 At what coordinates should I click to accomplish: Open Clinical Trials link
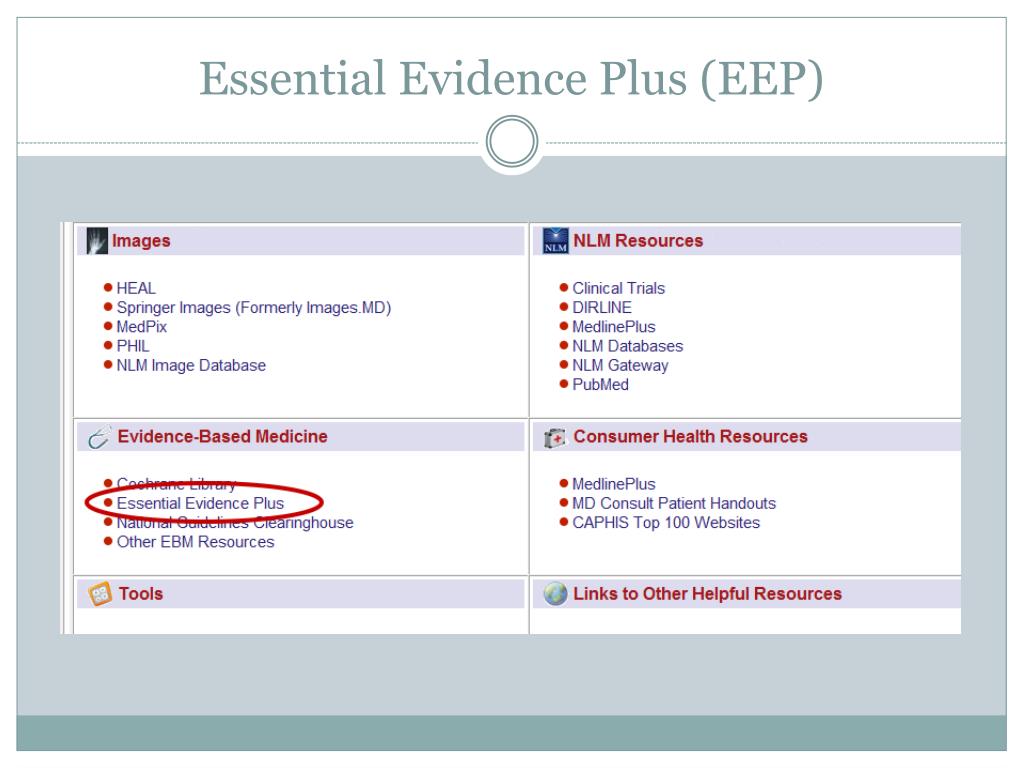click(618, 288)
